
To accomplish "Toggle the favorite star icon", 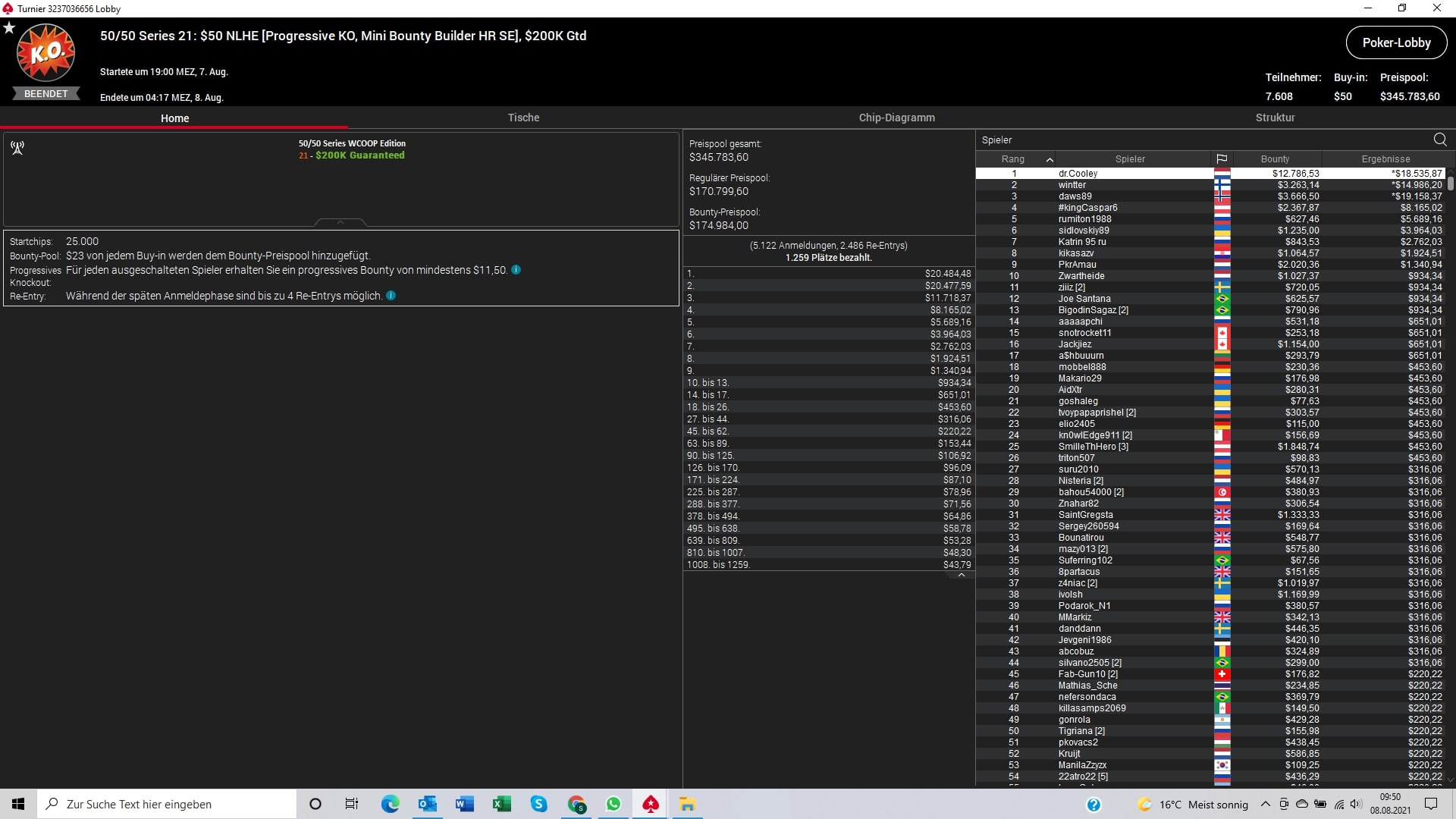I will (9, 28).
